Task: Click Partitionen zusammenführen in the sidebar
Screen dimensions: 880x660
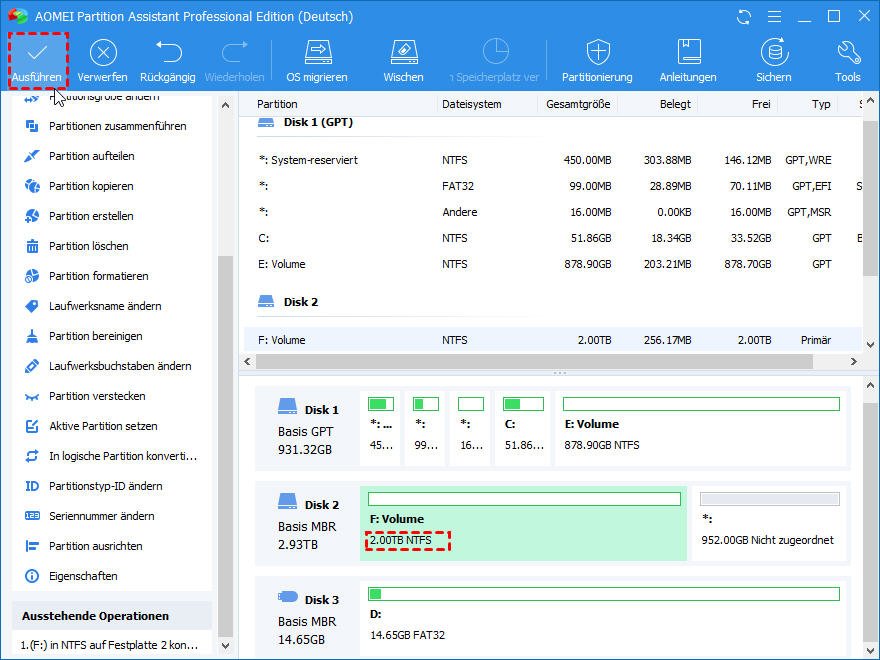Action: (x=117, y=126)
